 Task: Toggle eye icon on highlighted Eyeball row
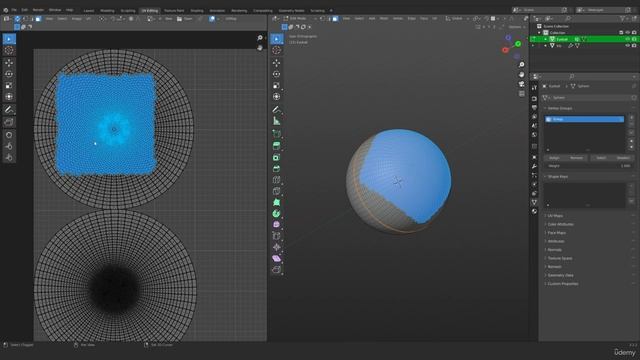tap(628, 39)
